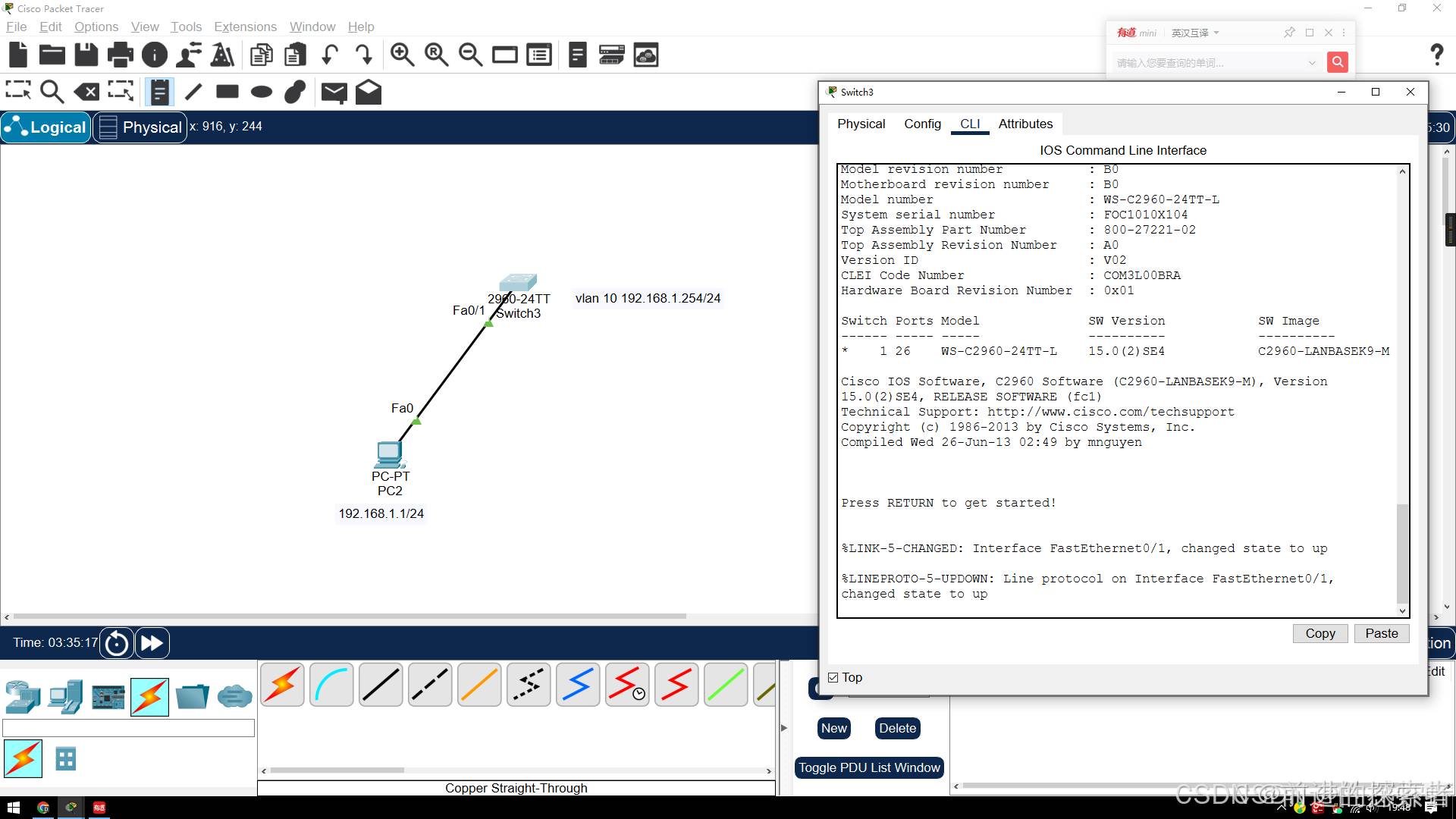
Task: Add Simple PDU closed envelope
Action: tap(334, 93)
